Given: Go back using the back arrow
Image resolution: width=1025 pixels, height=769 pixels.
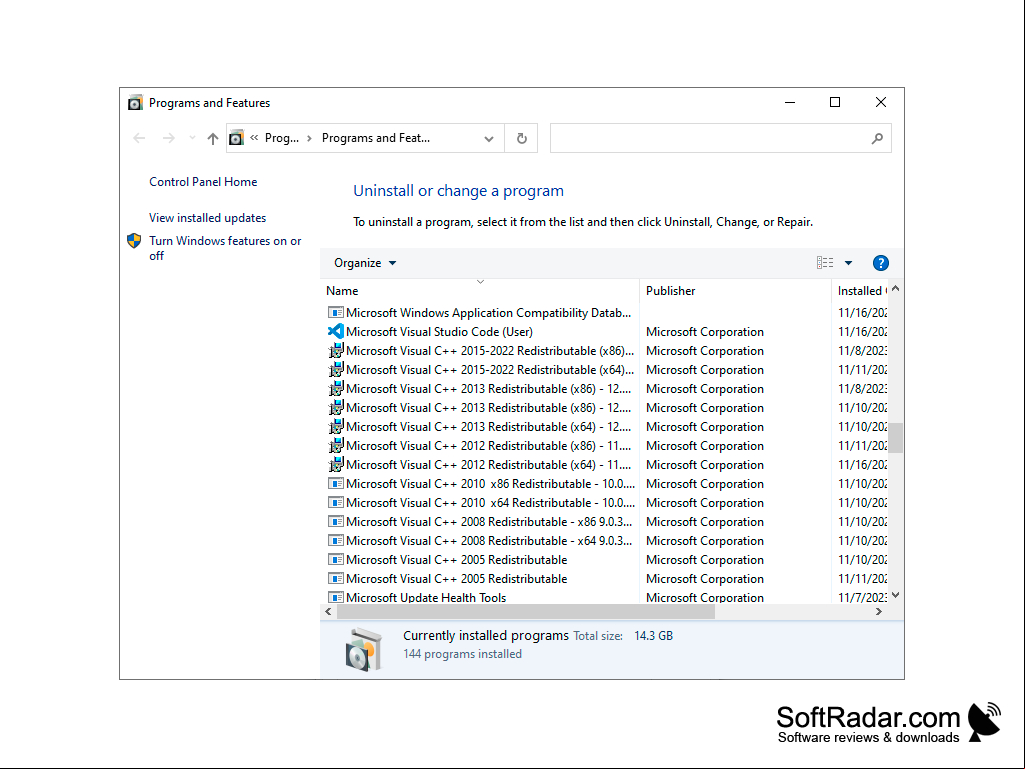Looking at the screenshot, I should (x=139, y=138).
